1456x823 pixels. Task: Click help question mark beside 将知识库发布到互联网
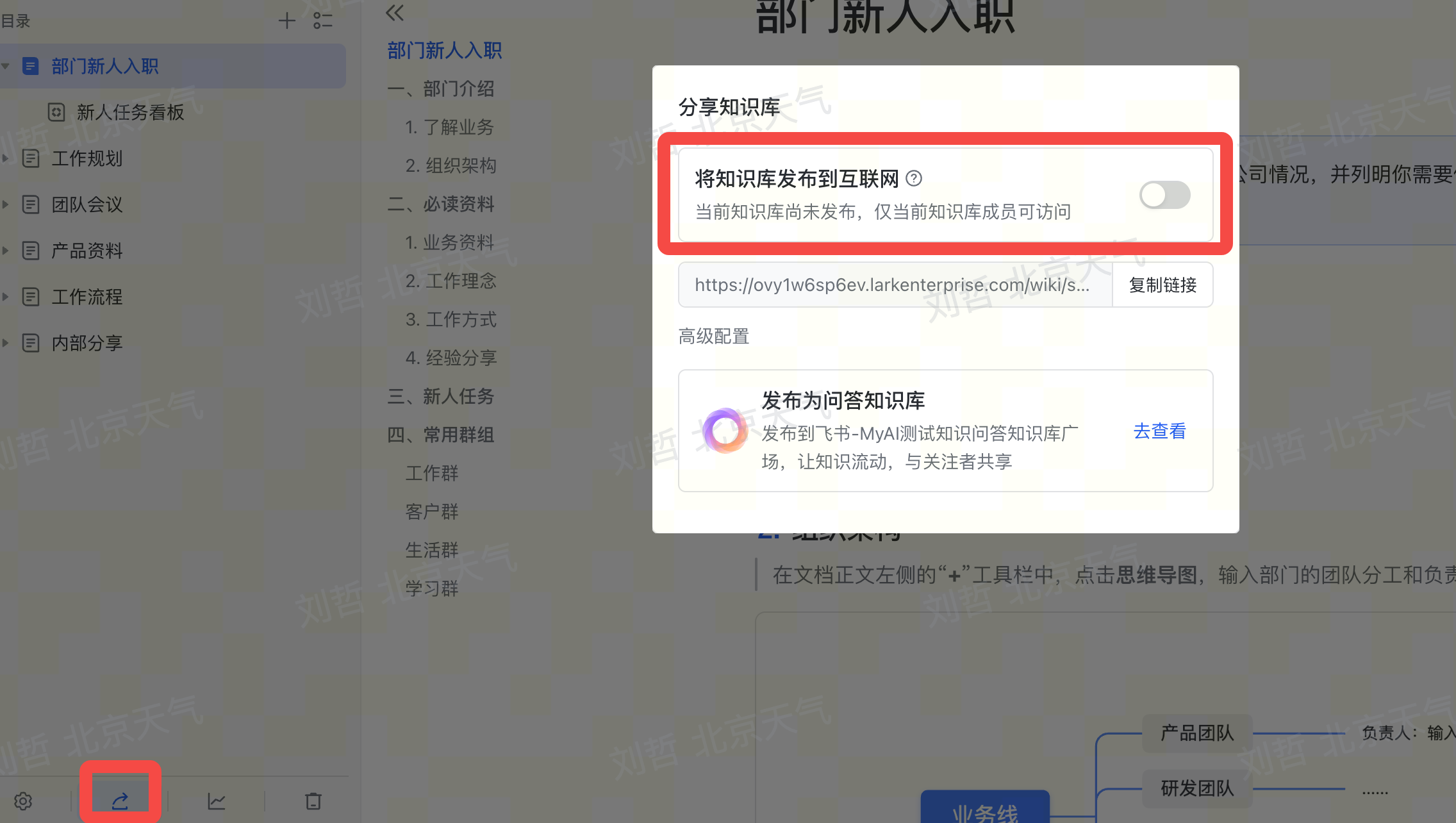pos(914,178)
